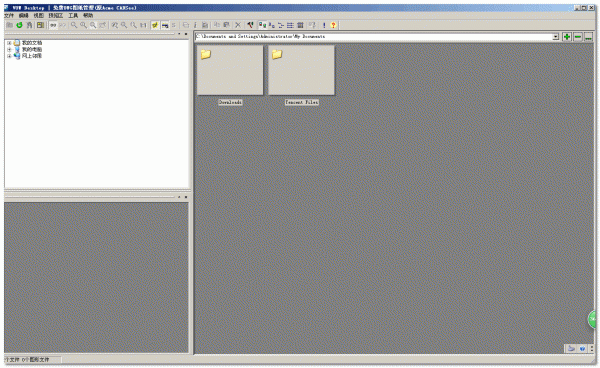The image size is (600, 368).
Task: Select 网上邻居 in the folder tree
Action: point(32,56)
